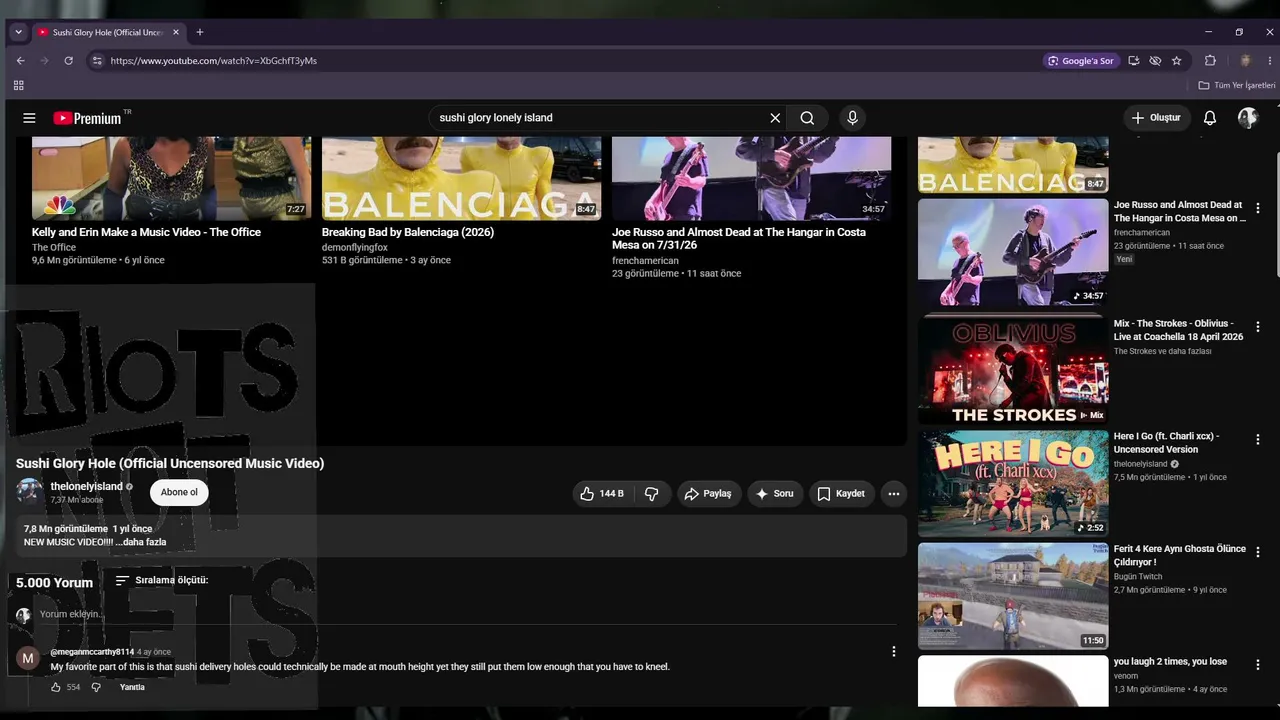Play Ferit 4 Kere Aynı Ghosta video thumbnail
Image resolution: width=1280 pixels, height=720 pixels.
[1013, 596]
